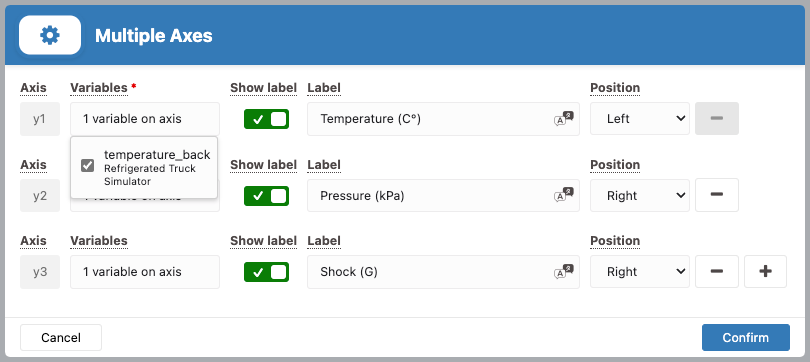The image size is (810, 362).
Task: Open y3 Position dropdown showing Right
Action: (640, 271)
